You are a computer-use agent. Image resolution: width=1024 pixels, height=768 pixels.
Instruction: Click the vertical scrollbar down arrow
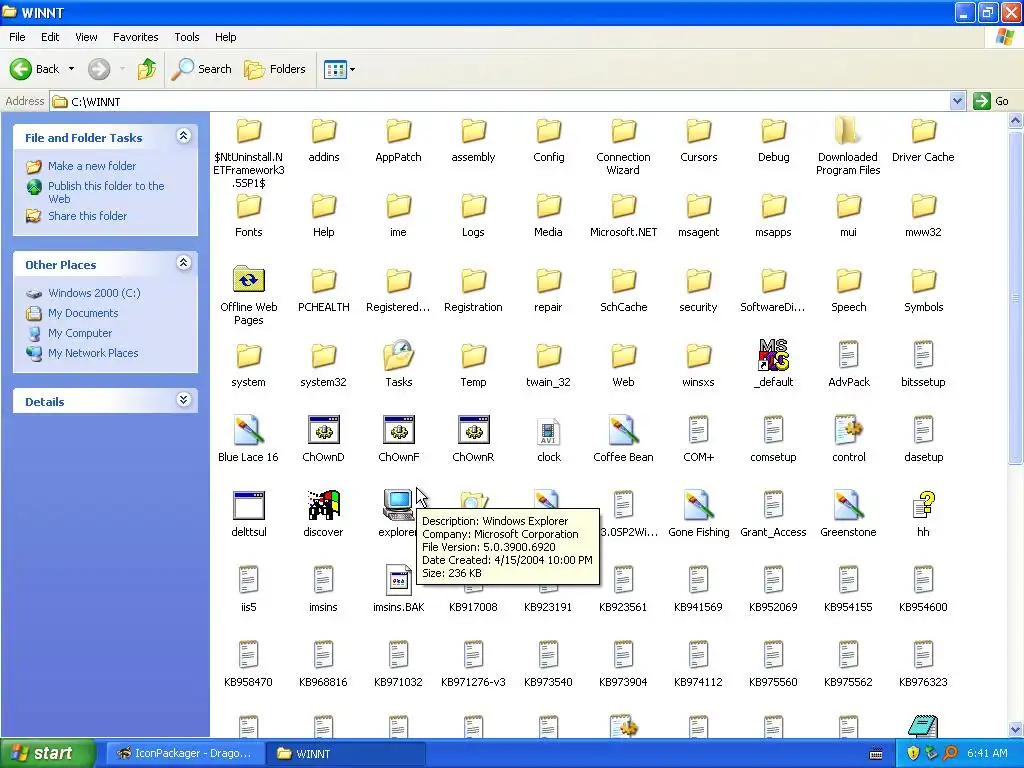(x=1015, y=729)
